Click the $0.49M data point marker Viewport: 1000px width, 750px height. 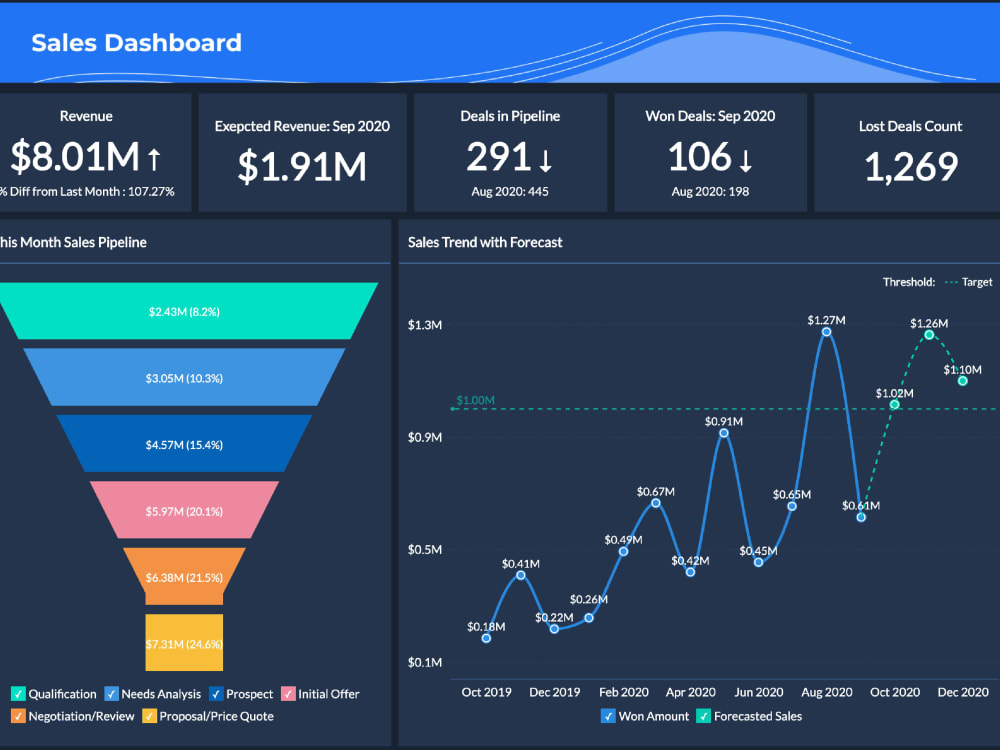623,552
